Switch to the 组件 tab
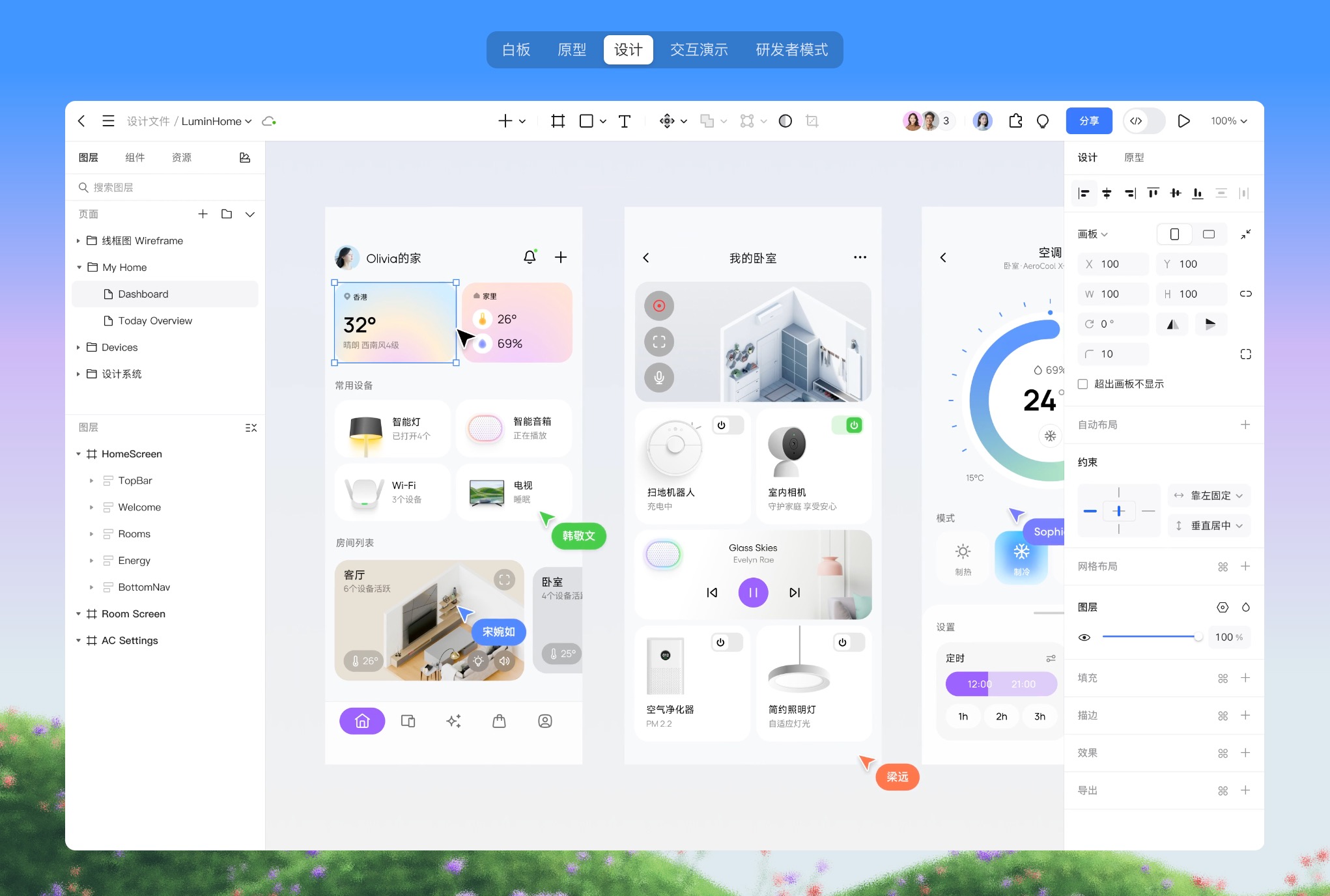 tap(135, 158)
